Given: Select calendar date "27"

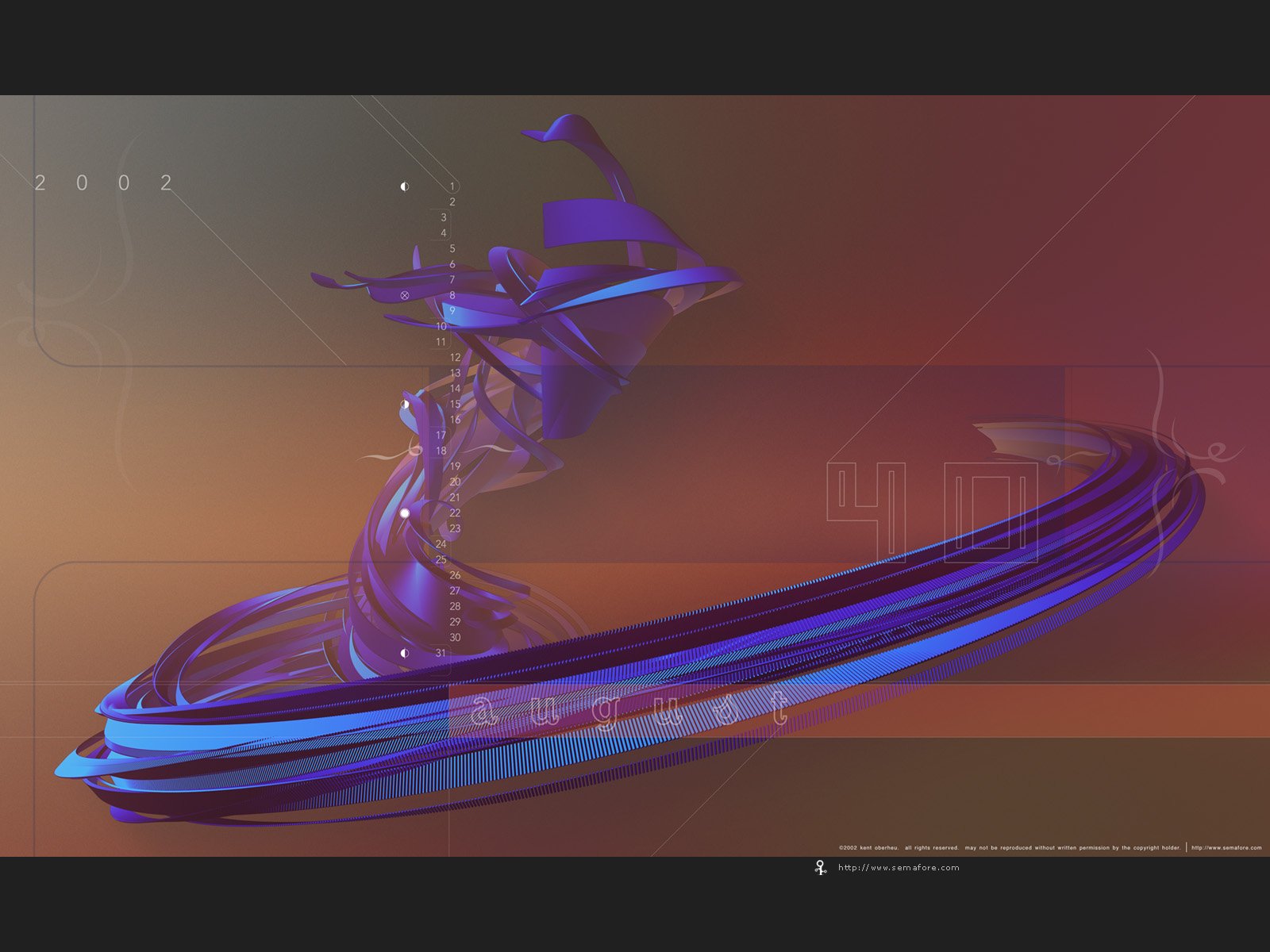Looking at the screenshot, I should point(455,591).
